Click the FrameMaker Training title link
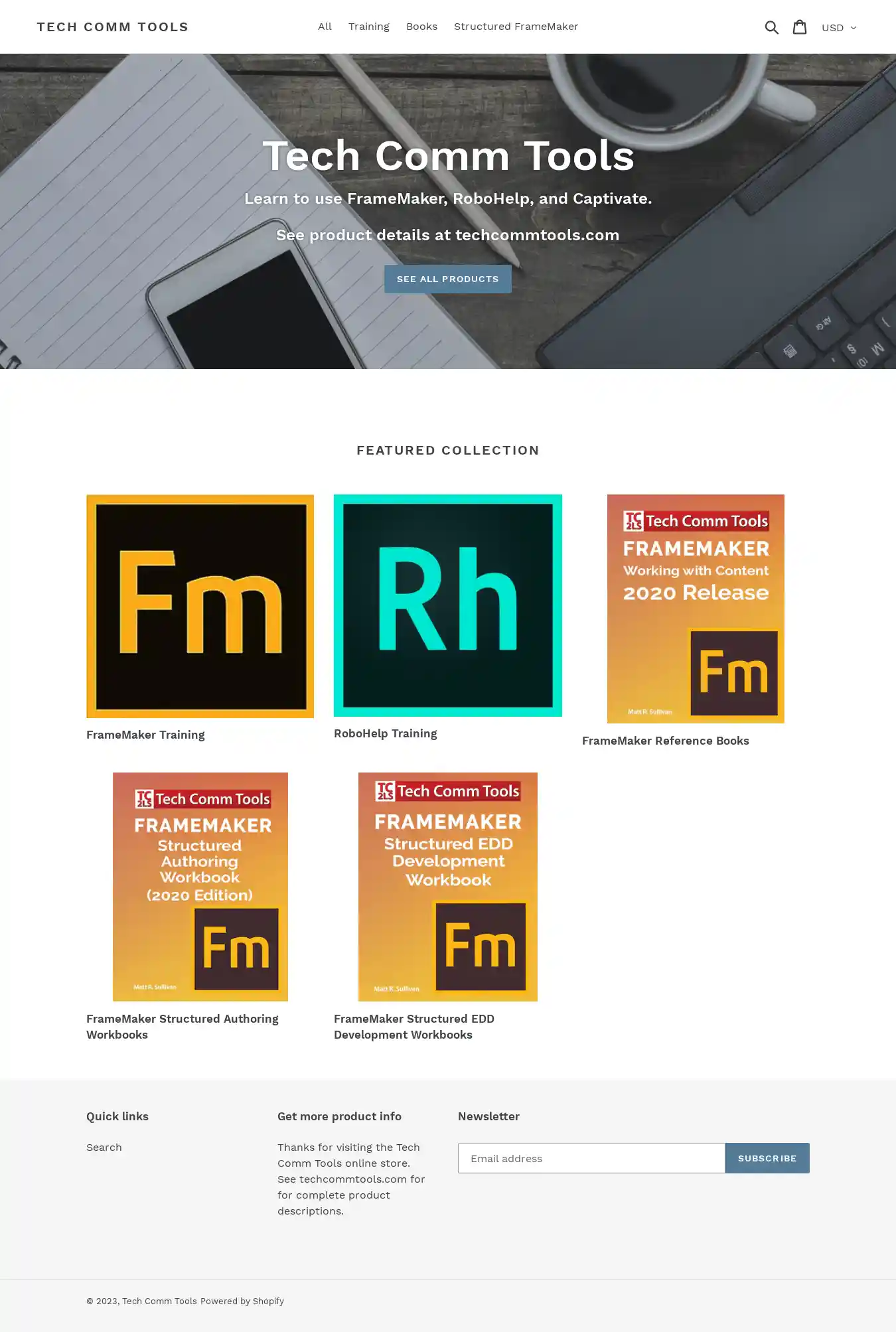The height and width of the screenshot is (1332, 896). pos(145,735)
